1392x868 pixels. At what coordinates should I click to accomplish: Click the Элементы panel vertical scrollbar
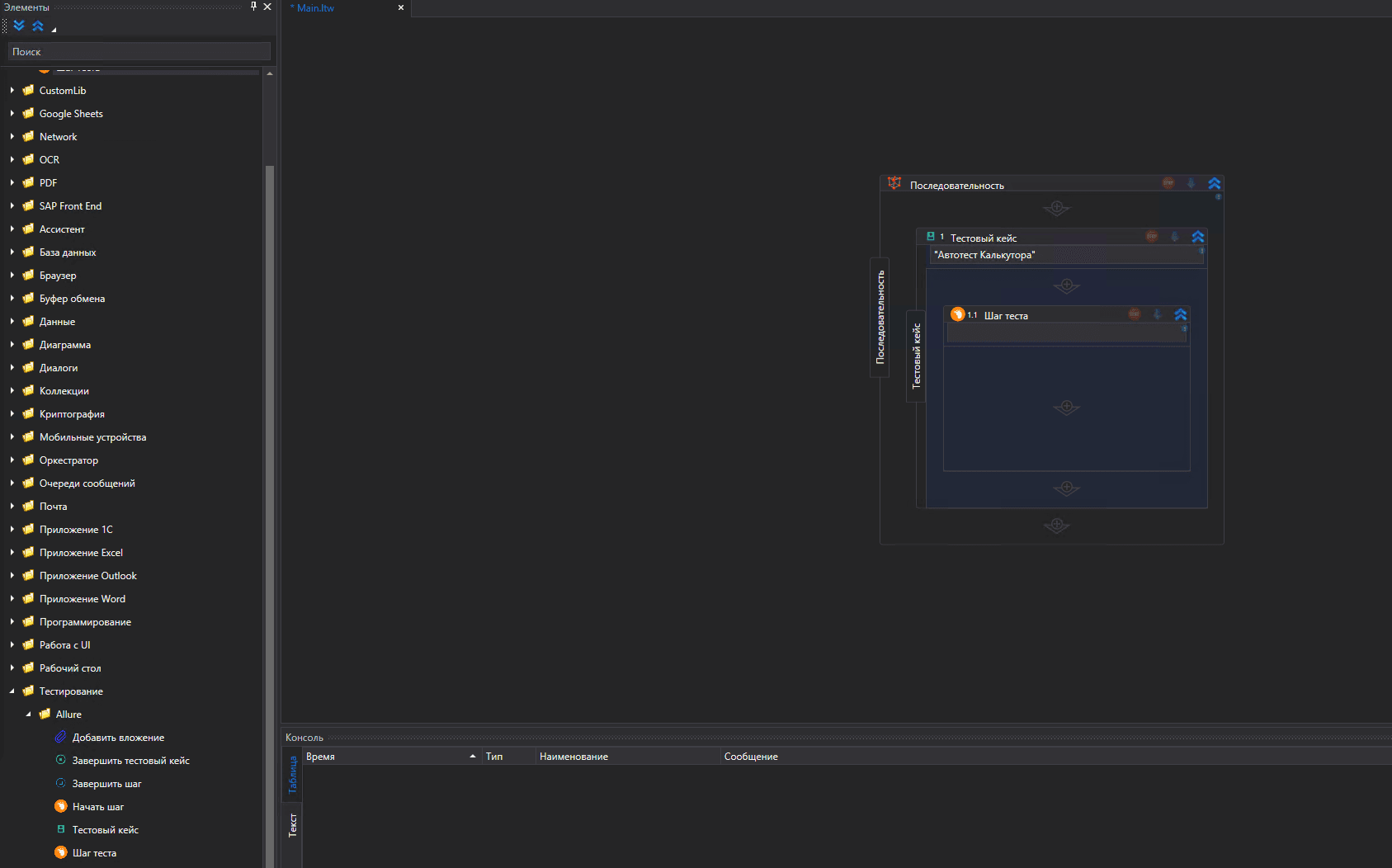(269, 495)
